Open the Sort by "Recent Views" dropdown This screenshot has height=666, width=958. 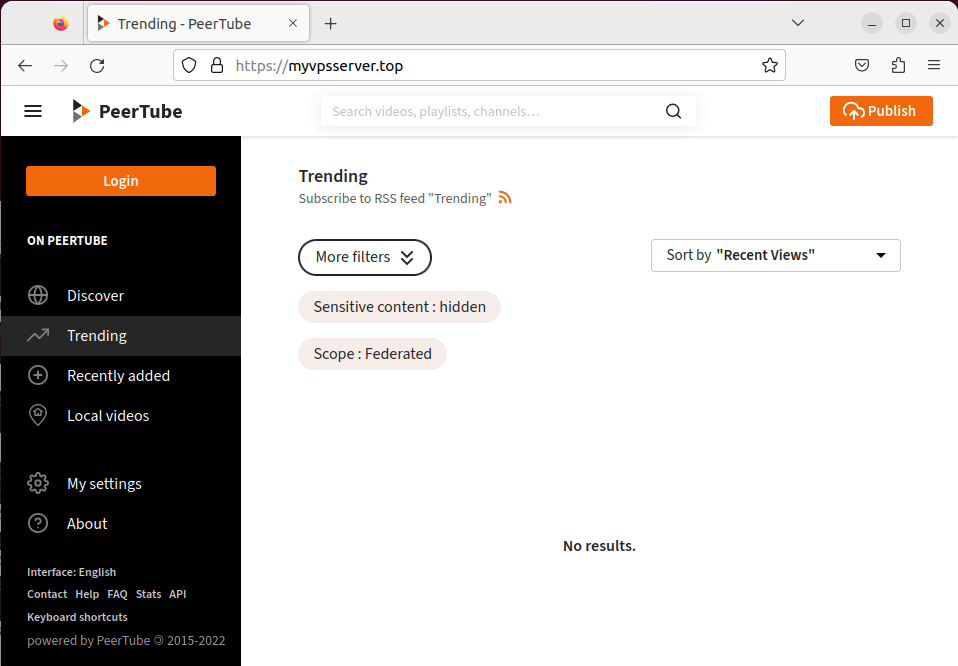tap(775, 255)
